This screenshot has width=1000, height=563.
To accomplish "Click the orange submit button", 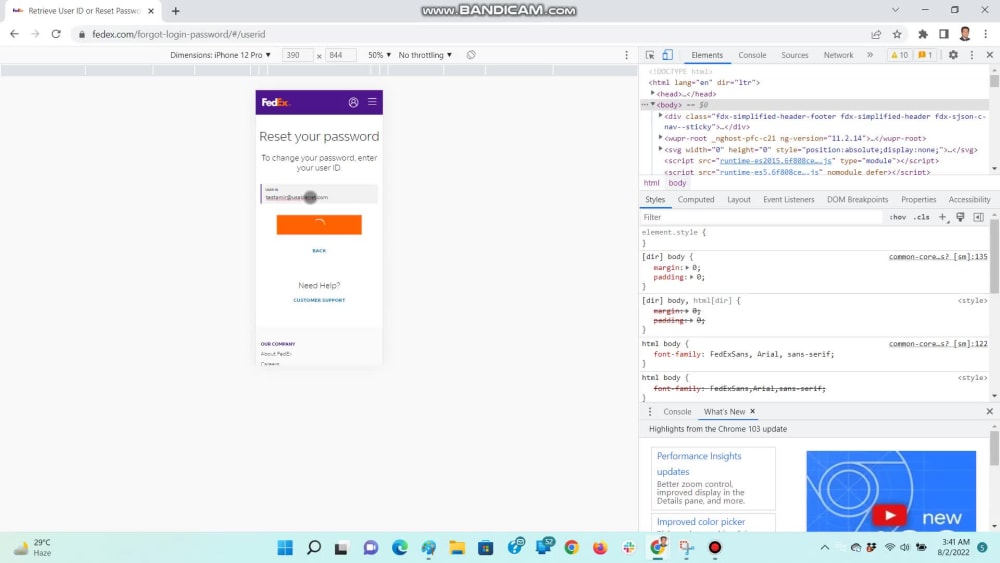I will [x=319, y=224].
